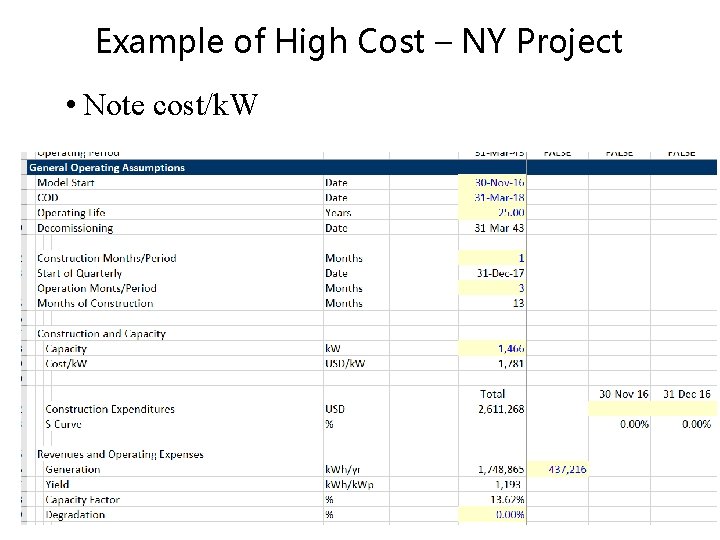This screenshot has width=720, height=540.
Task: Select the Degradation input cell '0.00%'
Action: coord(492,514)
